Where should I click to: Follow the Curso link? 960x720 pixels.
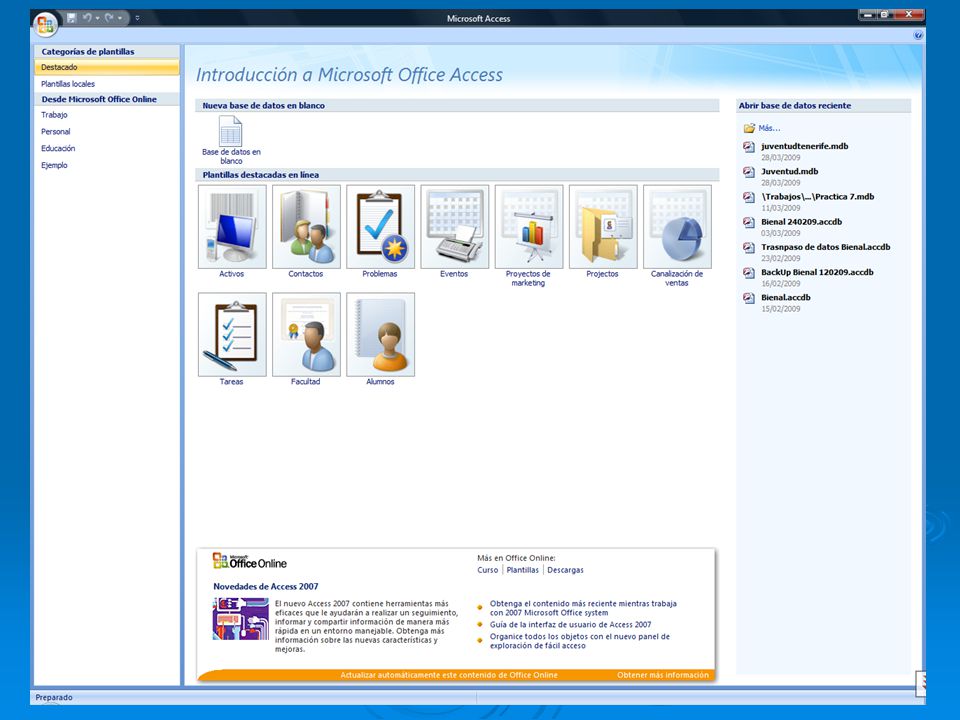click(488, 570)
